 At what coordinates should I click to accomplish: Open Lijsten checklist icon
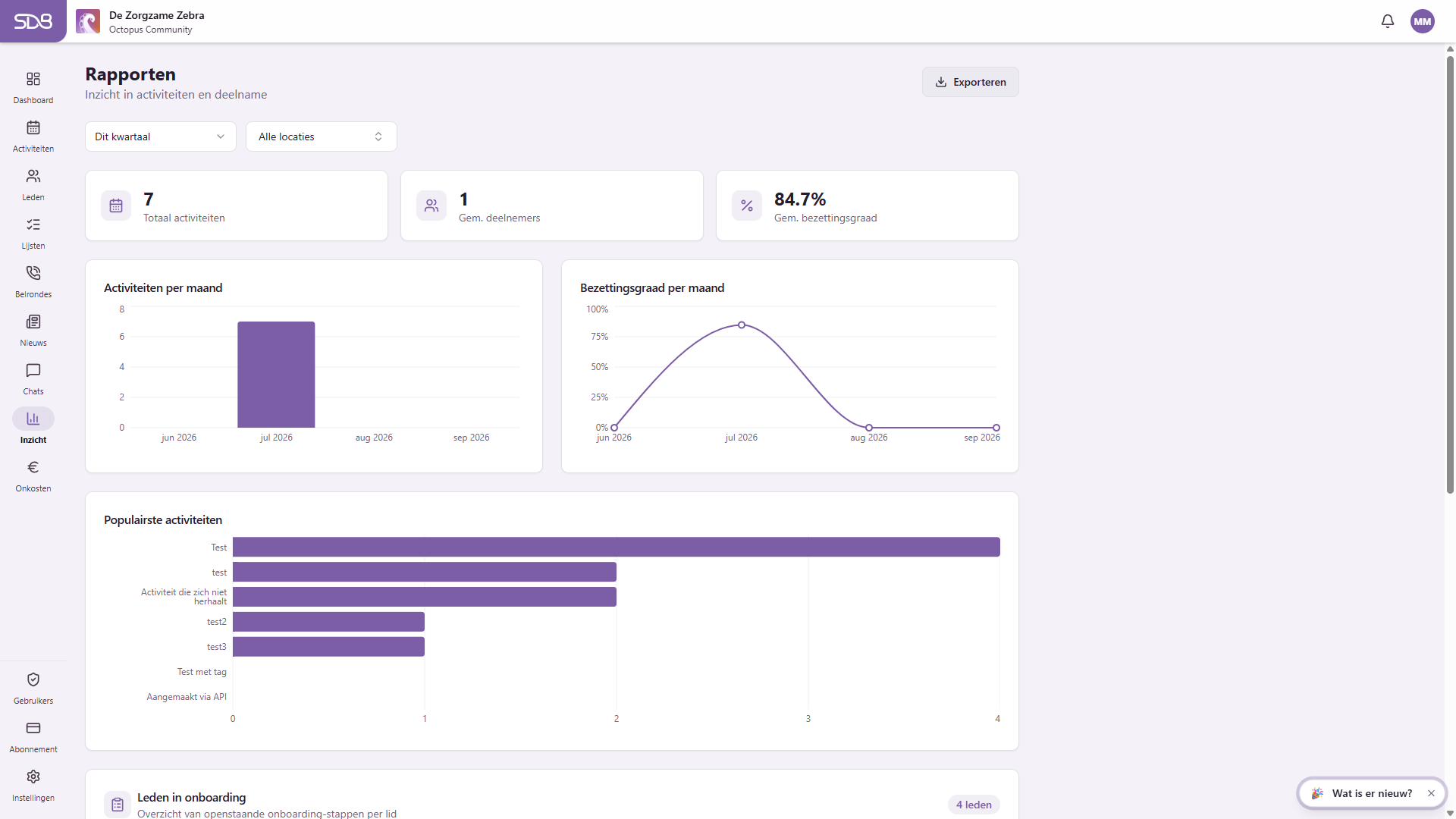(33, 224)
